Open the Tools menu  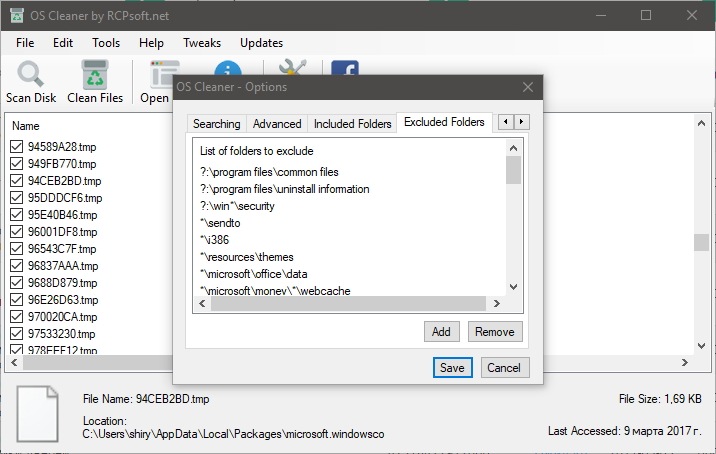(x=105, y=42)
